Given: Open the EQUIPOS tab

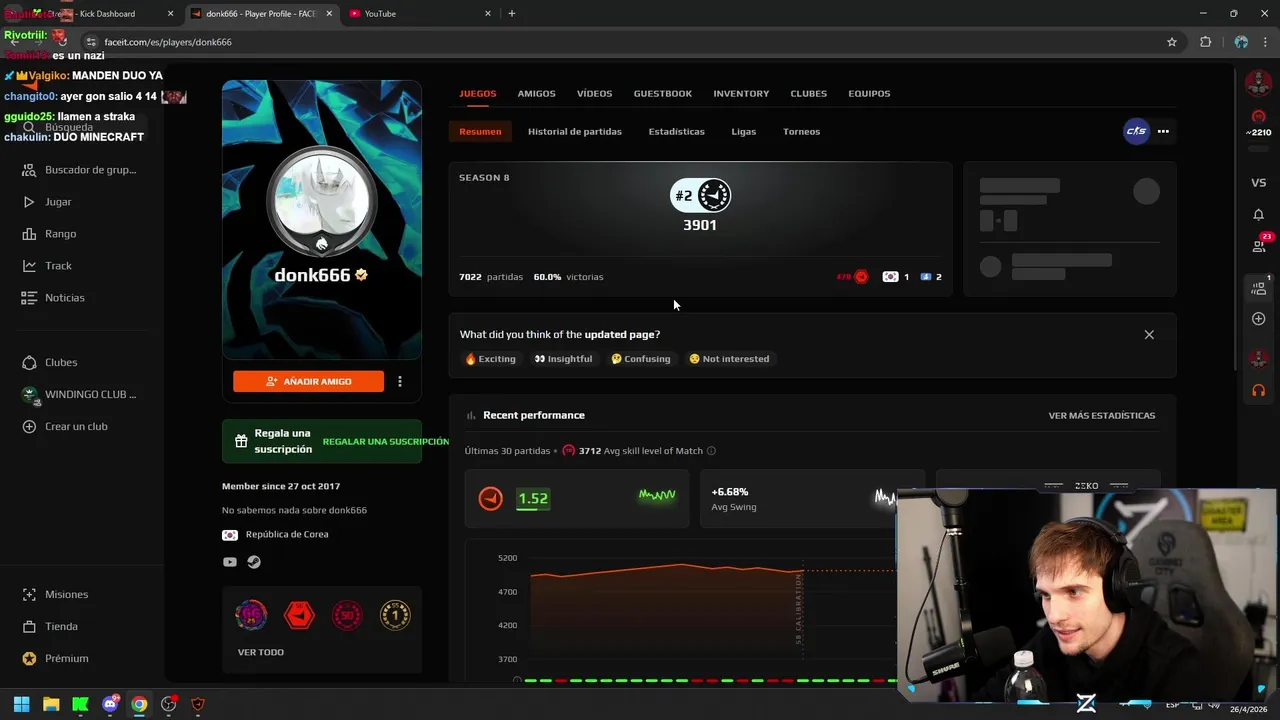Looking at the screenshot, I should [x=869, y=93].
